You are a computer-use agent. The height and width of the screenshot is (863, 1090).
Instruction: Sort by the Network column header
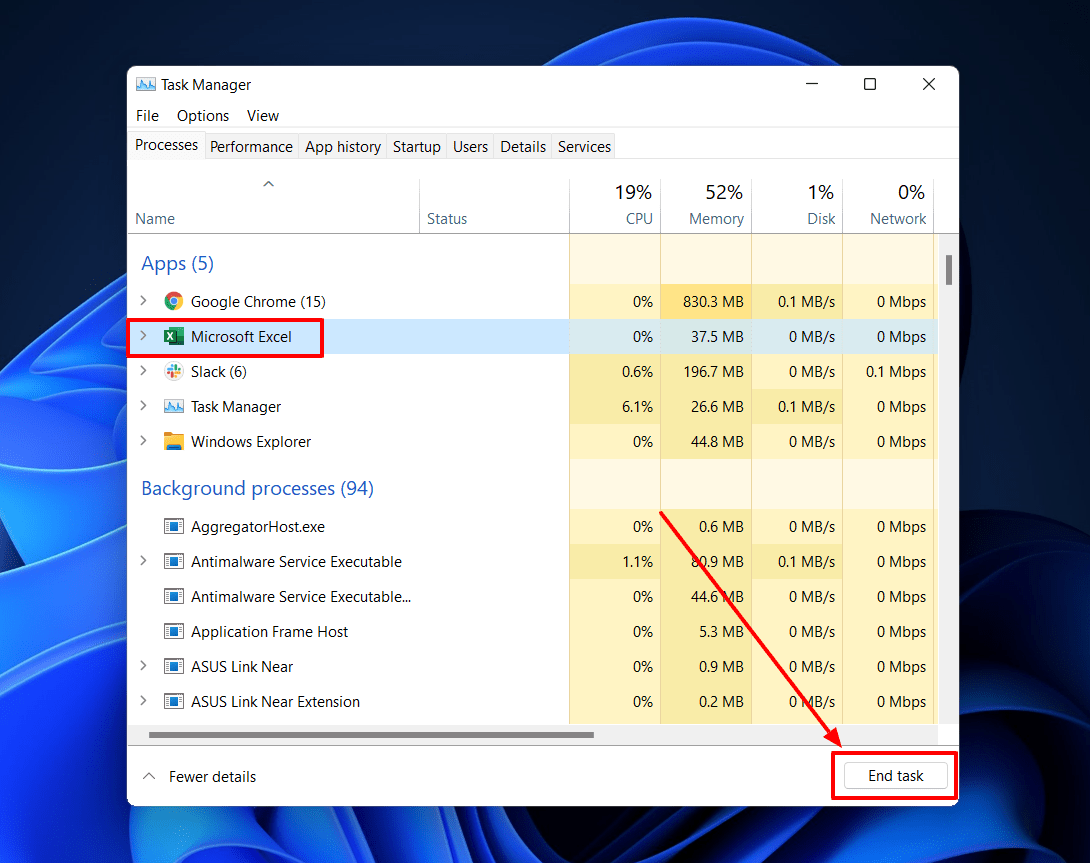pyautogui.click(x=888, y=205)
